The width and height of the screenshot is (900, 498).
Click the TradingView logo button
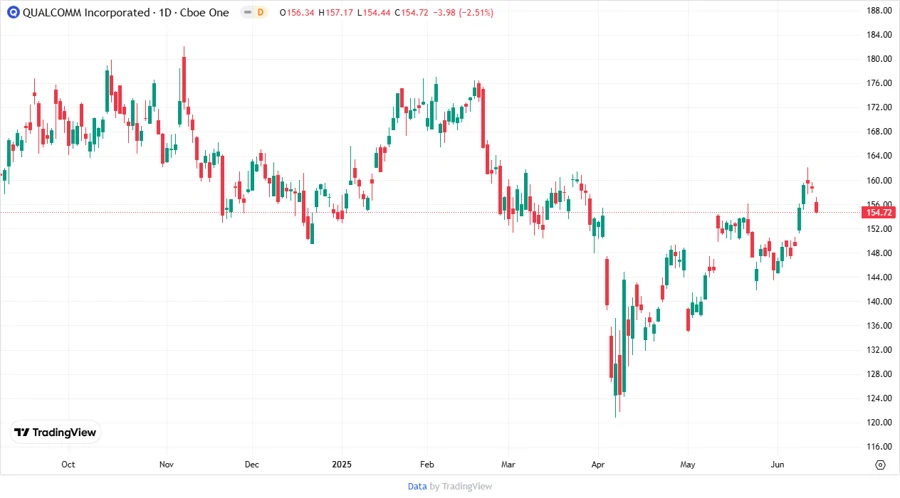(x=56, y=432)
